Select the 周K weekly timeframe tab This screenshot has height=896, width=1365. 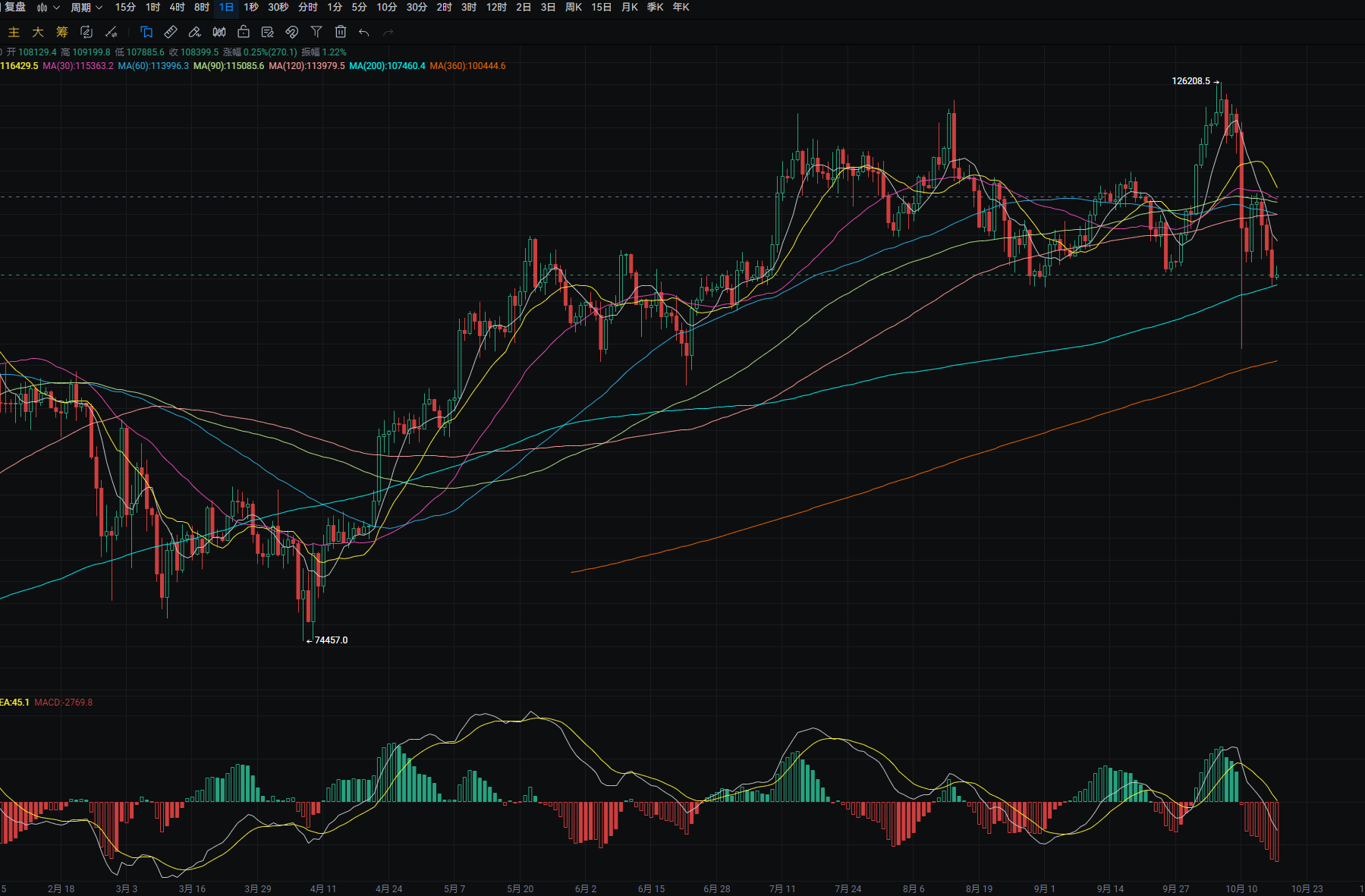[574, 8]
